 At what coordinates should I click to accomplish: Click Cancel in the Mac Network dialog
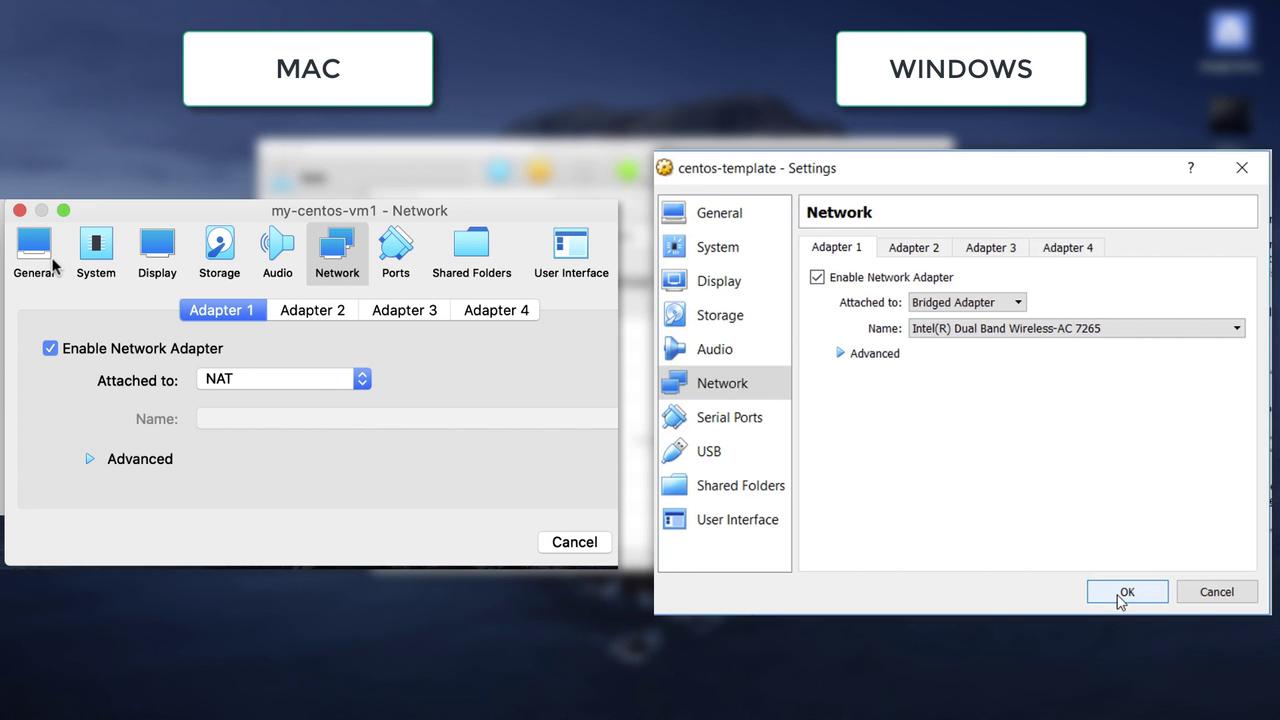[x=574, y=542]
